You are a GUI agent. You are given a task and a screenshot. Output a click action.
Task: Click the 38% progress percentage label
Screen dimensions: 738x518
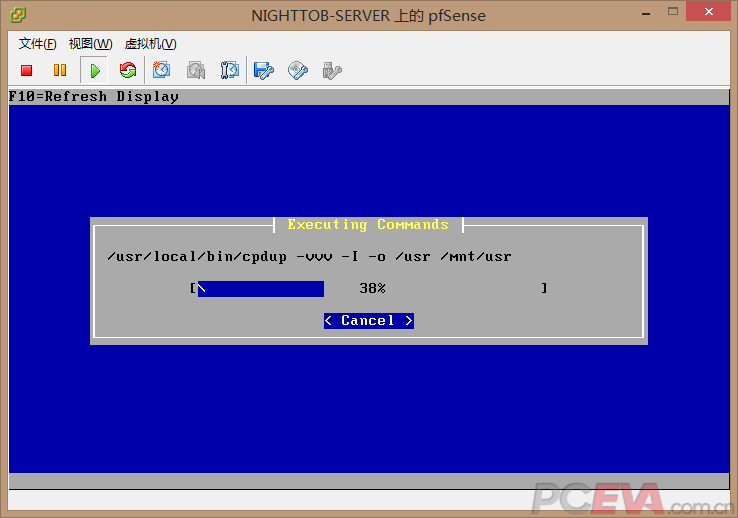(x=372, y=289)
